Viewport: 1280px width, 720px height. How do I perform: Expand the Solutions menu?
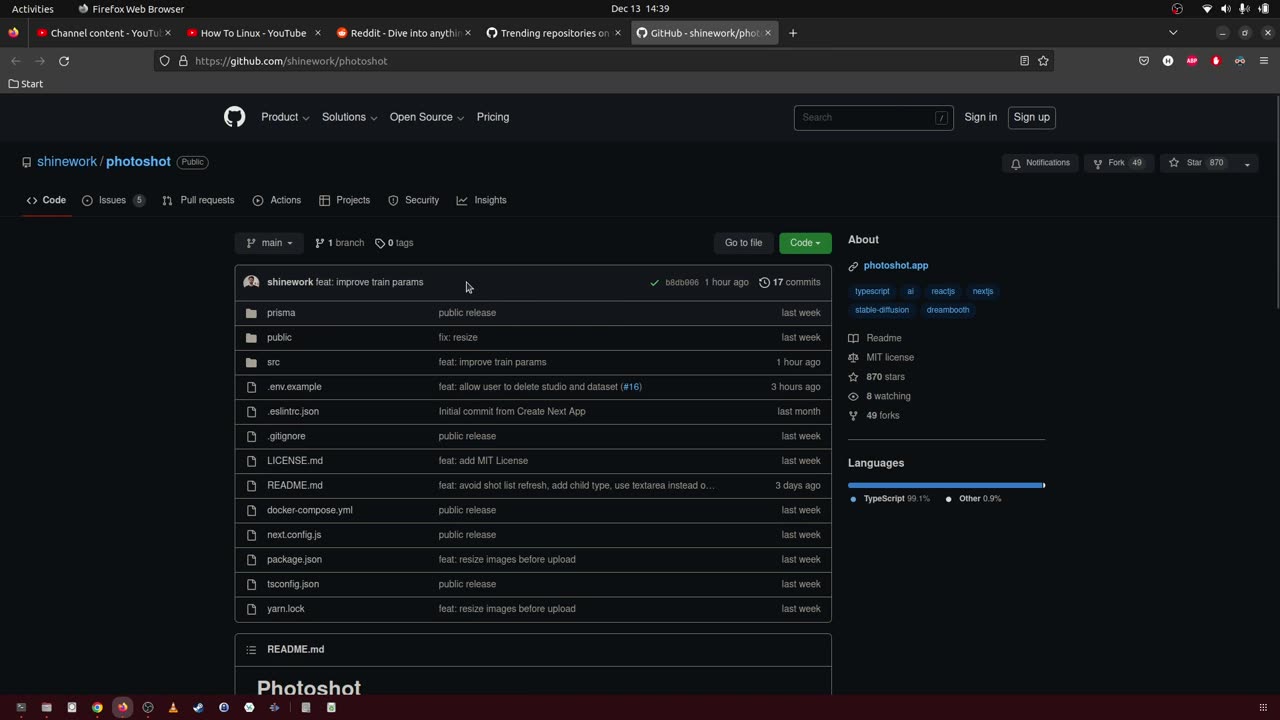pos(349,117)
